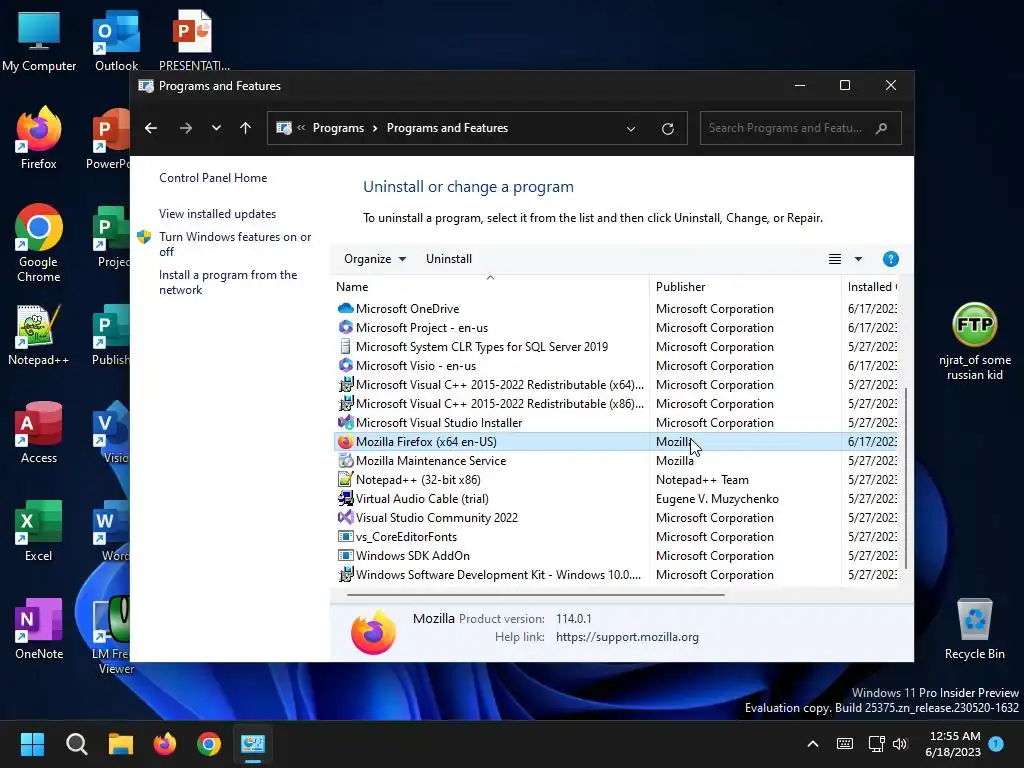
Task: Click the forward navigation arrow
Action: (185, 128)
